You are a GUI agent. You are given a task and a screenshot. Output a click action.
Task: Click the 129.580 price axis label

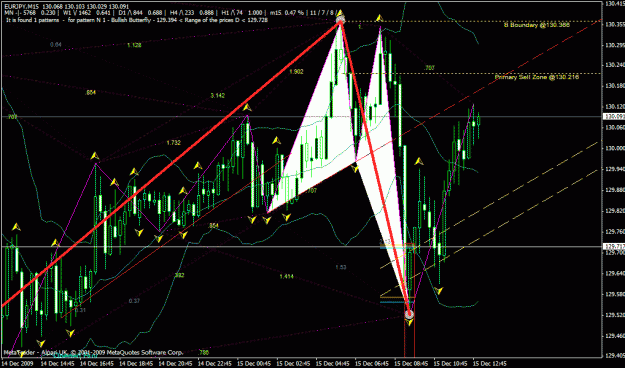click(x=615, y=294)
